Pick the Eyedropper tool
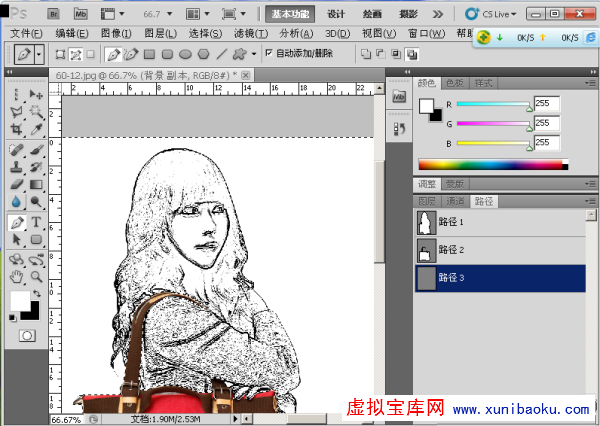Image resolution: width=600 pixels, height=426 pixels. (36, 130)
